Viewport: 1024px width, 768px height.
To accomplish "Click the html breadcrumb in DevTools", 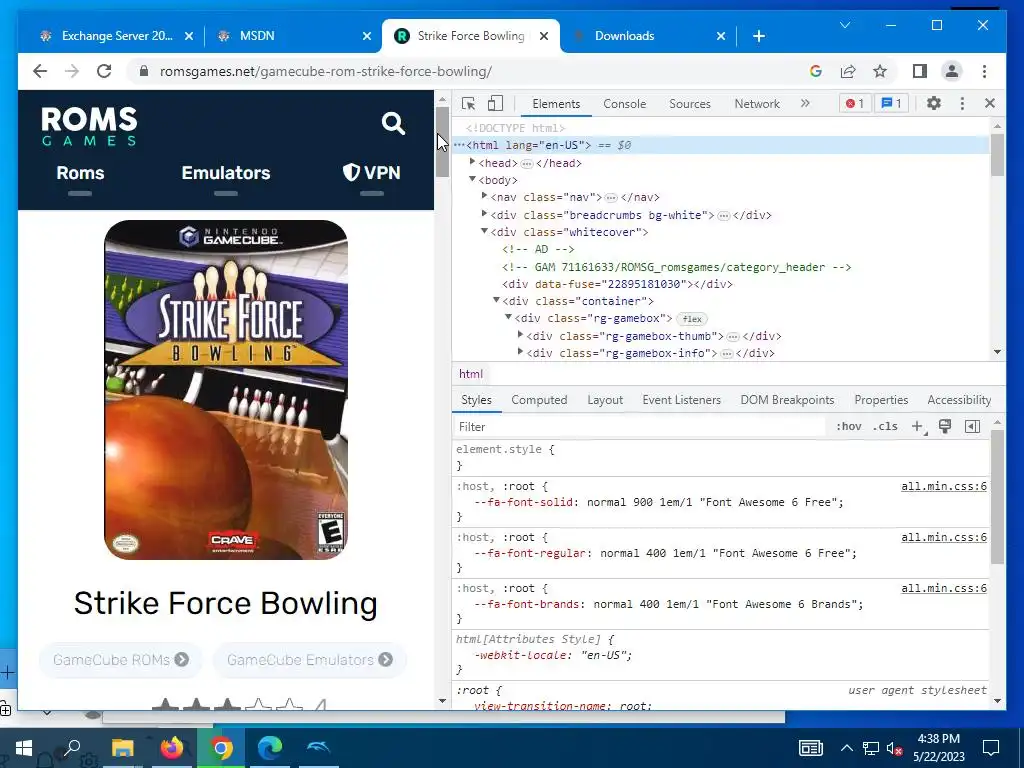I will click(x=471, y=374).
